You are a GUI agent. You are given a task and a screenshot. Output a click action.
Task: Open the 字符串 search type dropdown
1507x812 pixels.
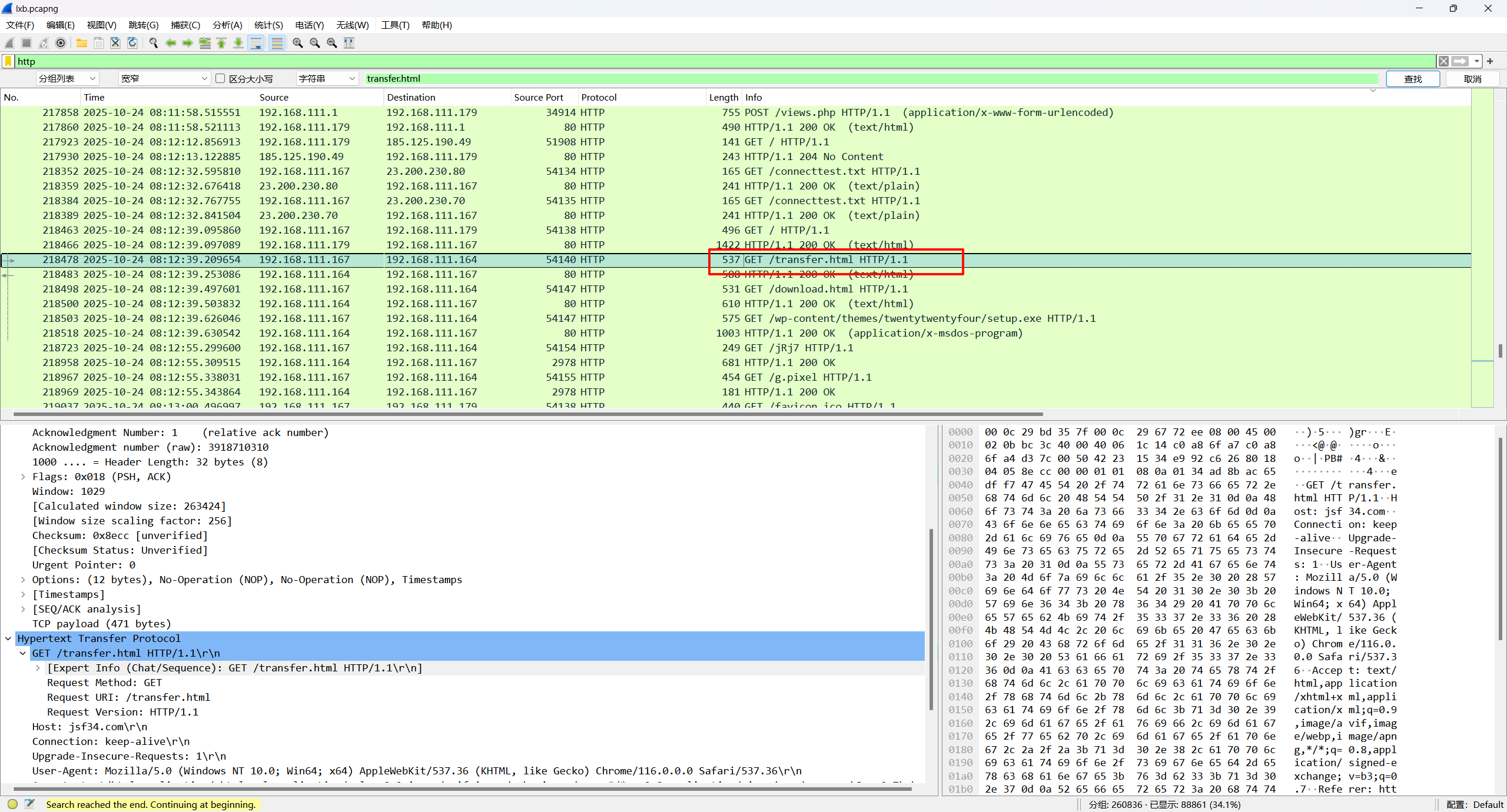point(327,78)
